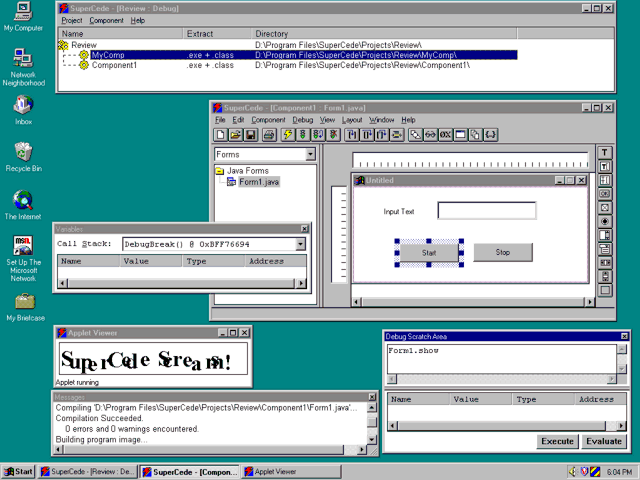The height and width of the screenshot is (480, 640).
Task: Open the Layout menu
Action: 352,120
